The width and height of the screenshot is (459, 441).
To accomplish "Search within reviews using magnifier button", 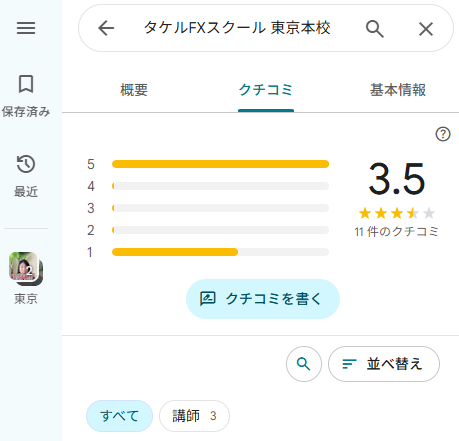I will click(304, 364).
